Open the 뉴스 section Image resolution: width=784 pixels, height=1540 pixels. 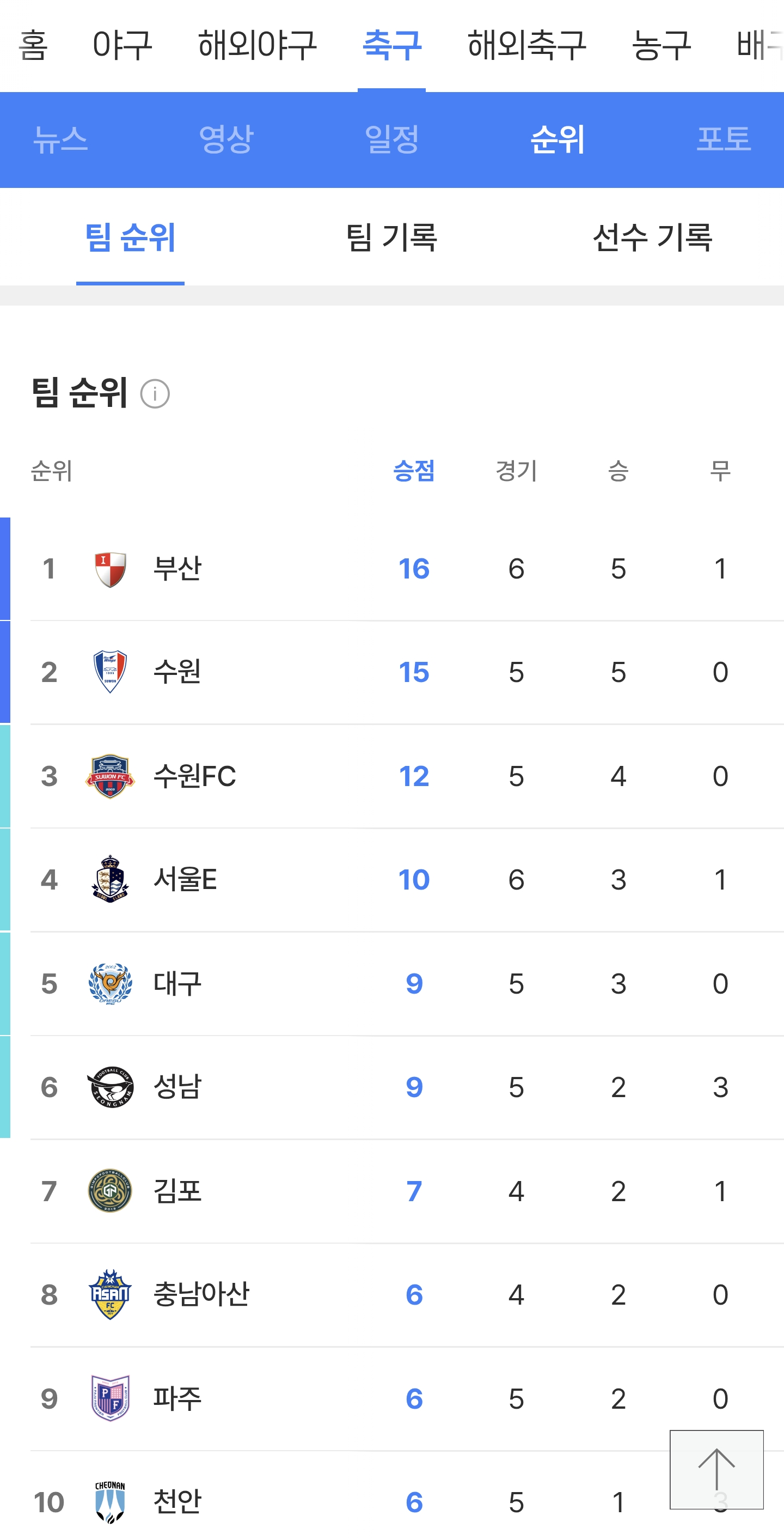tap(60, 139)
